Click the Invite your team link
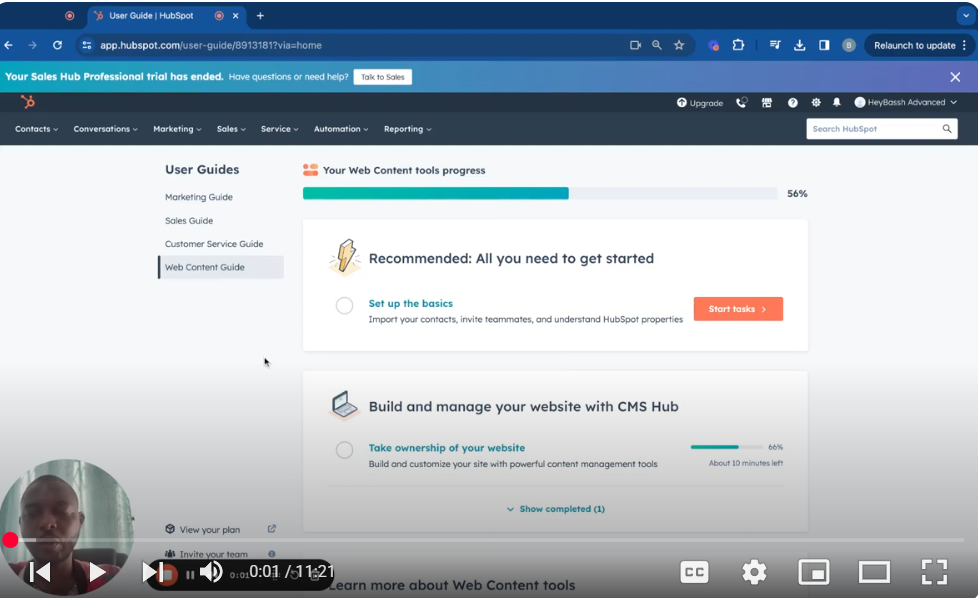 [213, 554]
